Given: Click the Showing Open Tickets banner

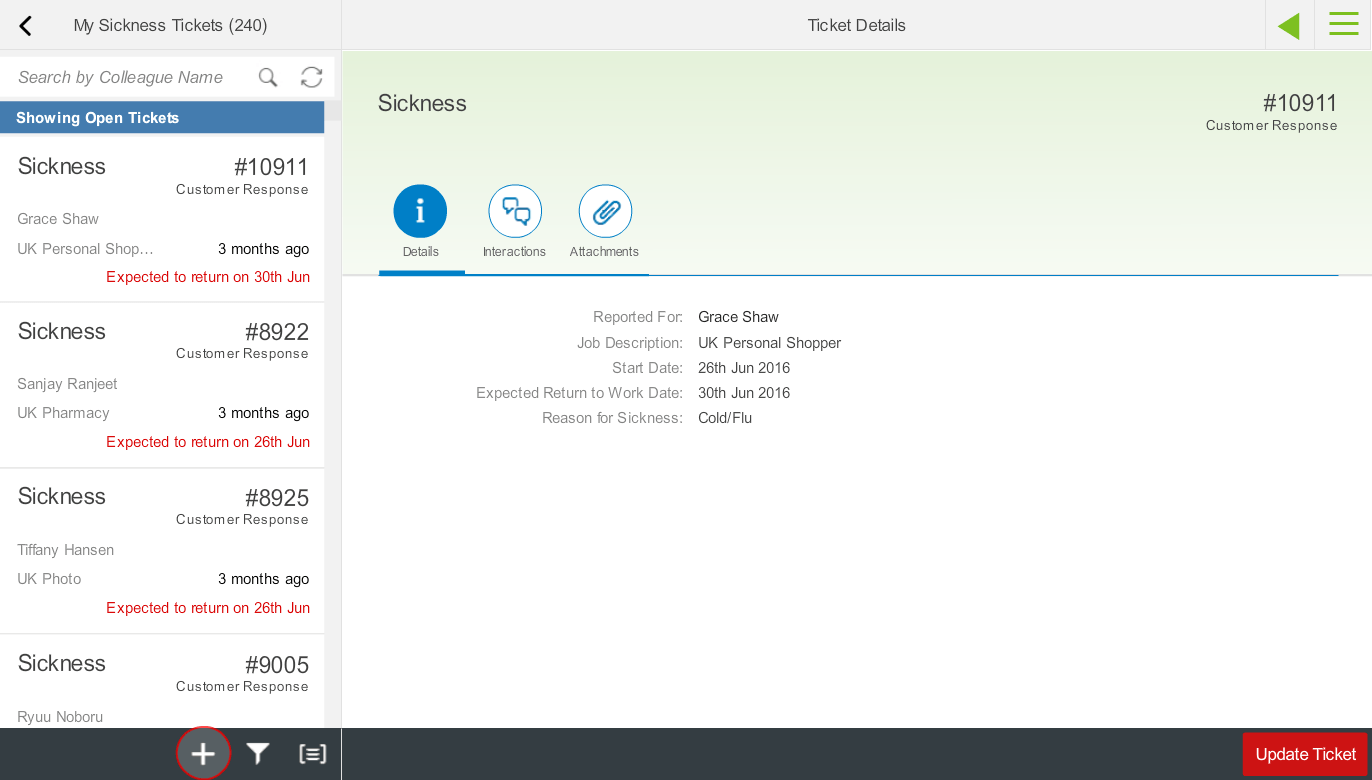Looking at the screenshot, I should (x=162, y=117).
